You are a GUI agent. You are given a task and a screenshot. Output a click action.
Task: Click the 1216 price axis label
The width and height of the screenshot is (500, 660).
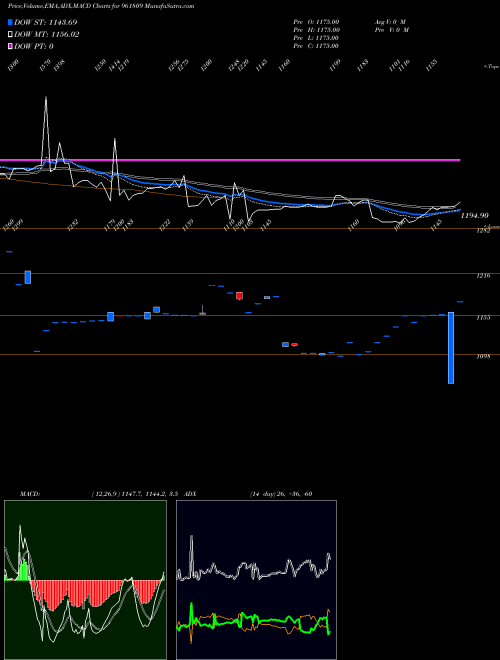click(482, 276)
